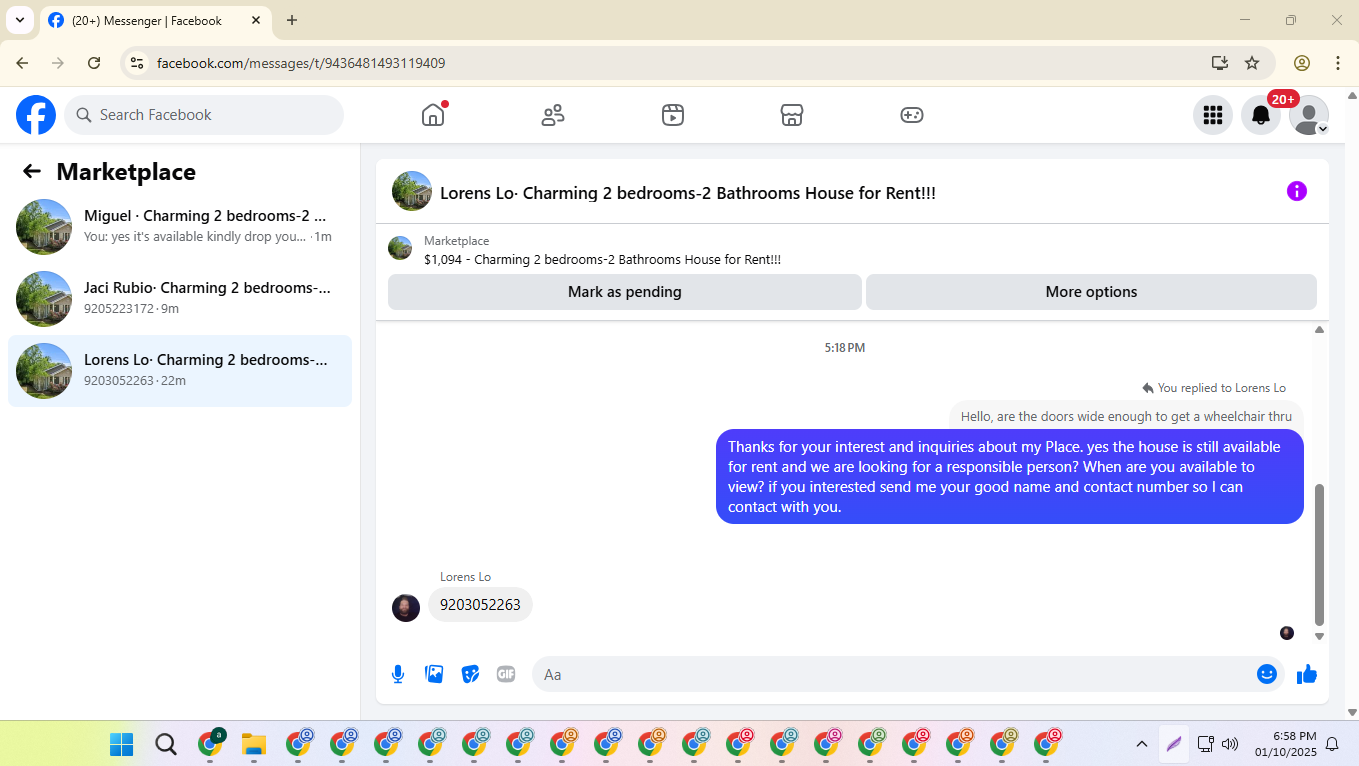Open Windows taskbar search
Screen dimensions: 1359x766
(166, 744)
